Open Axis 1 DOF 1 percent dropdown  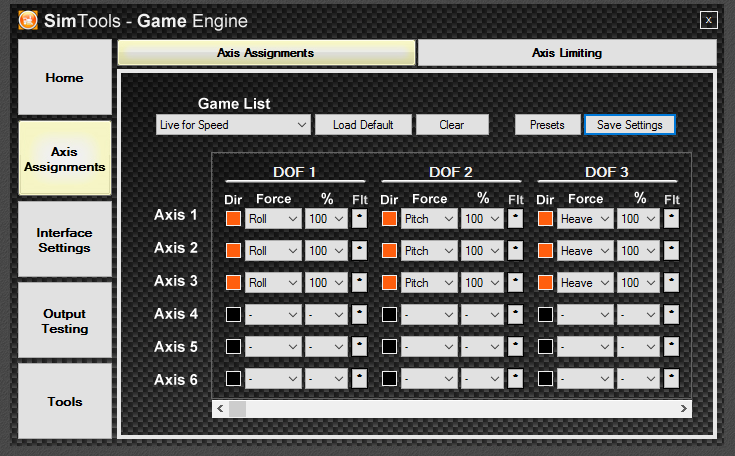(326, 218)
